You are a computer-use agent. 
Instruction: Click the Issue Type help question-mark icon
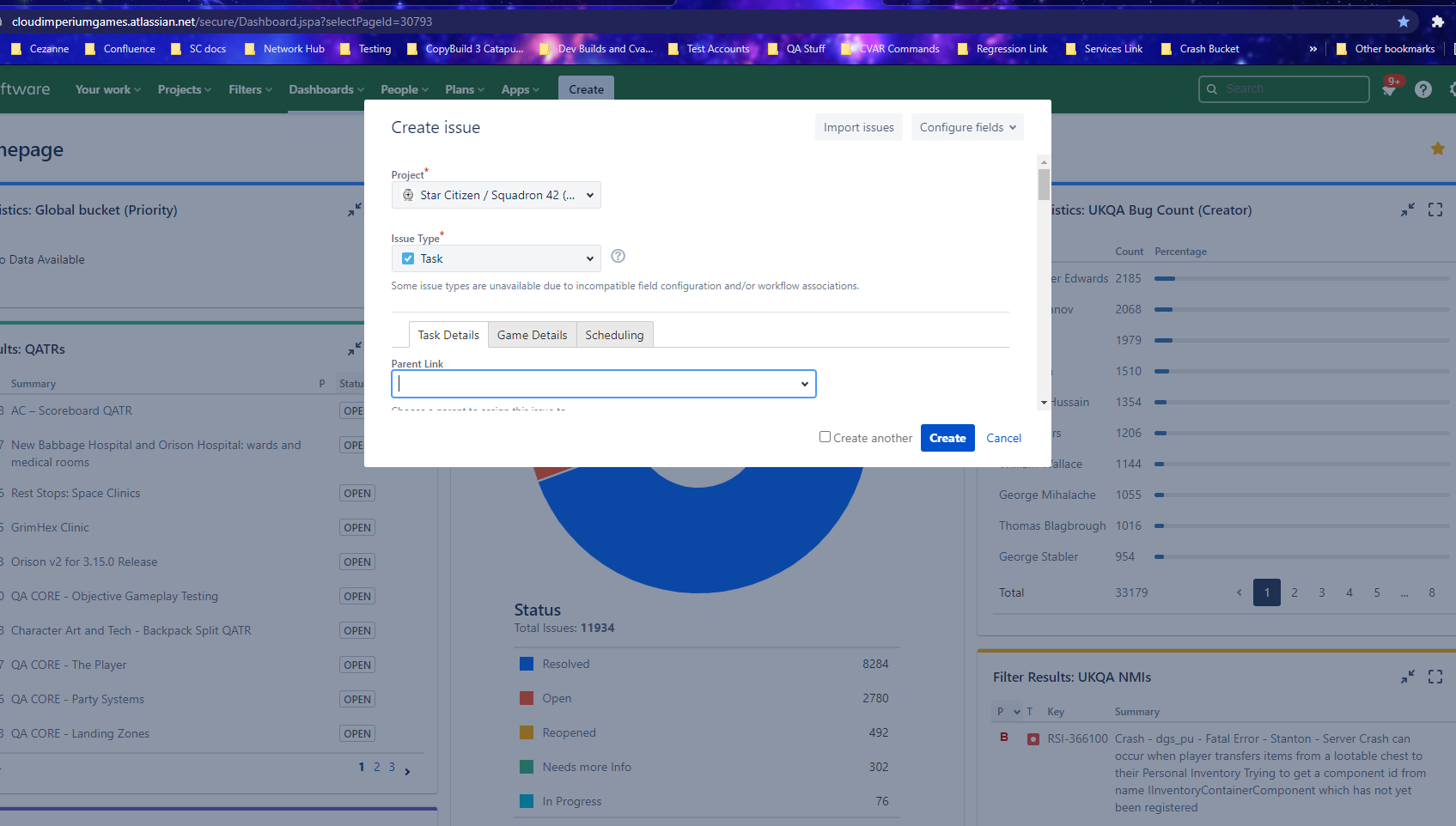coord(618,256)
